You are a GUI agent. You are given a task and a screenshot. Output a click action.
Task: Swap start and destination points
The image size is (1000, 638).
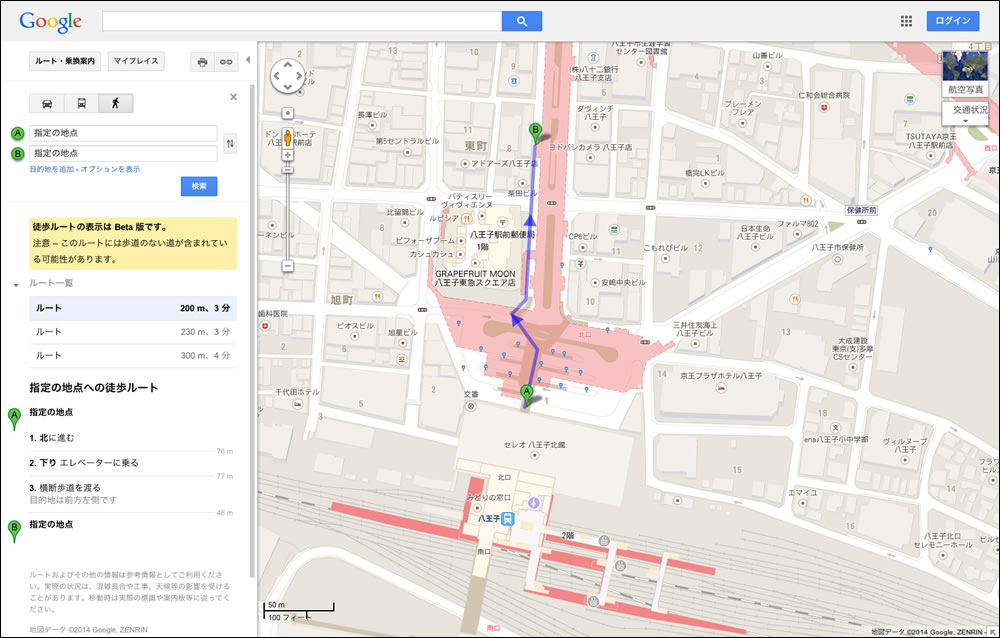point(230,144)
